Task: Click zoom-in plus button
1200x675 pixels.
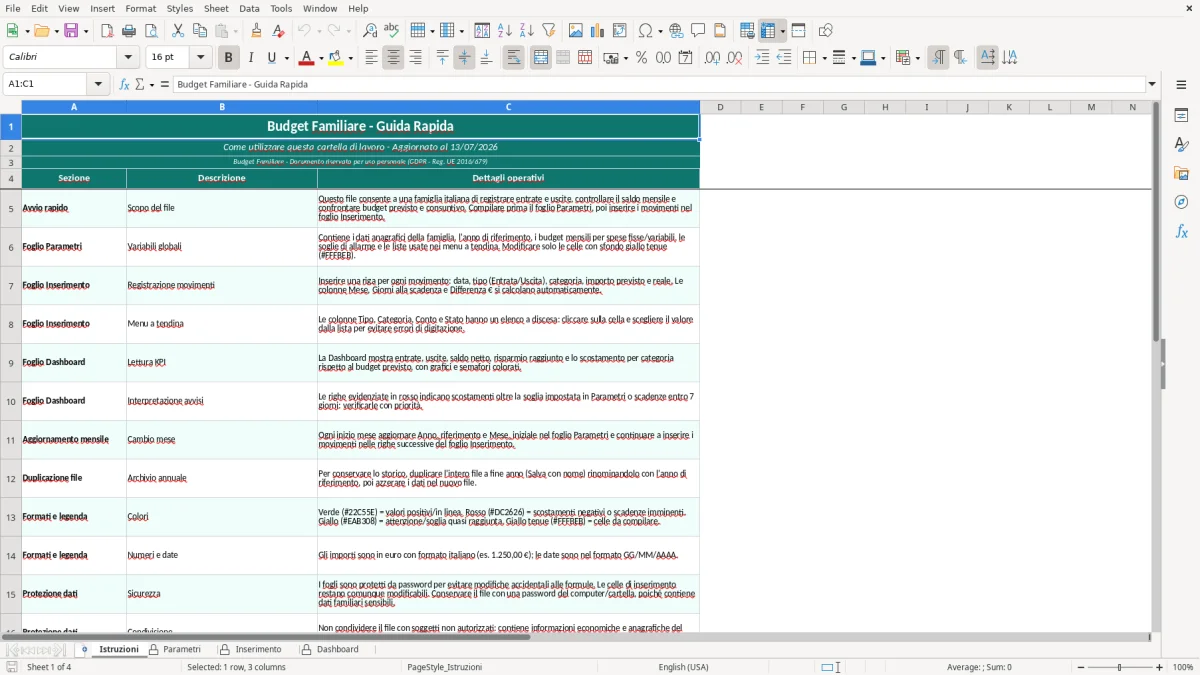Action: coord(1160,667)
